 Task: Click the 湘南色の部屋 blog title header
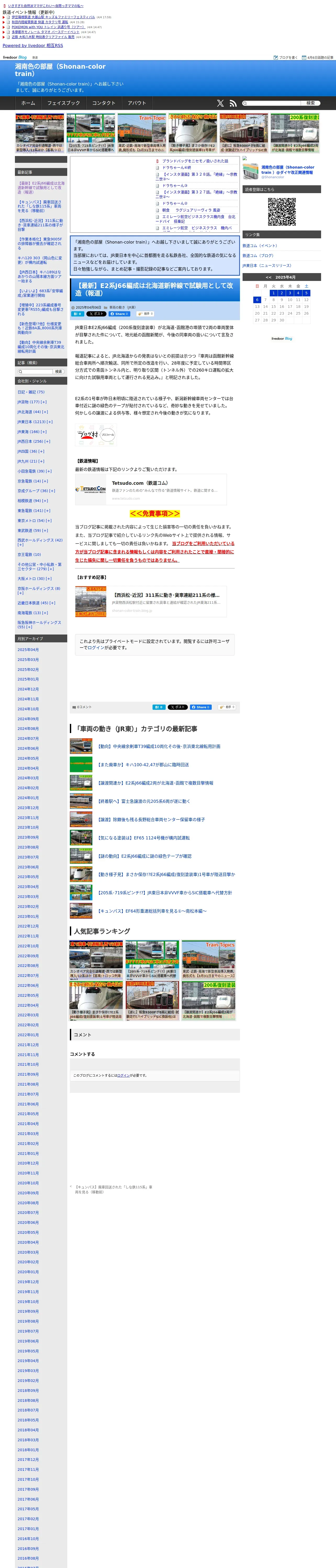pyautogui.click(x=60, y=70)
